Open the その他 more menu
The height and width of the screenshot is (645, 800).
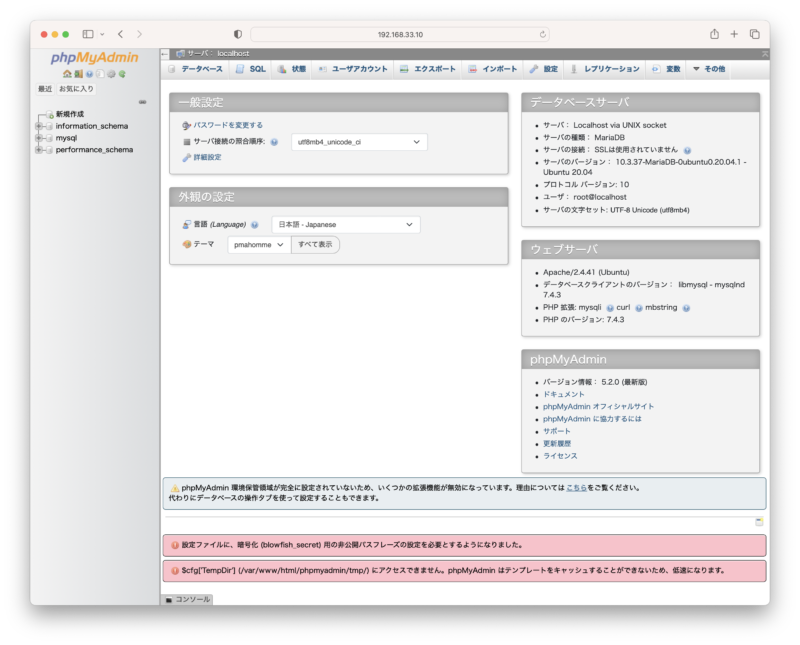click(709, 69)
